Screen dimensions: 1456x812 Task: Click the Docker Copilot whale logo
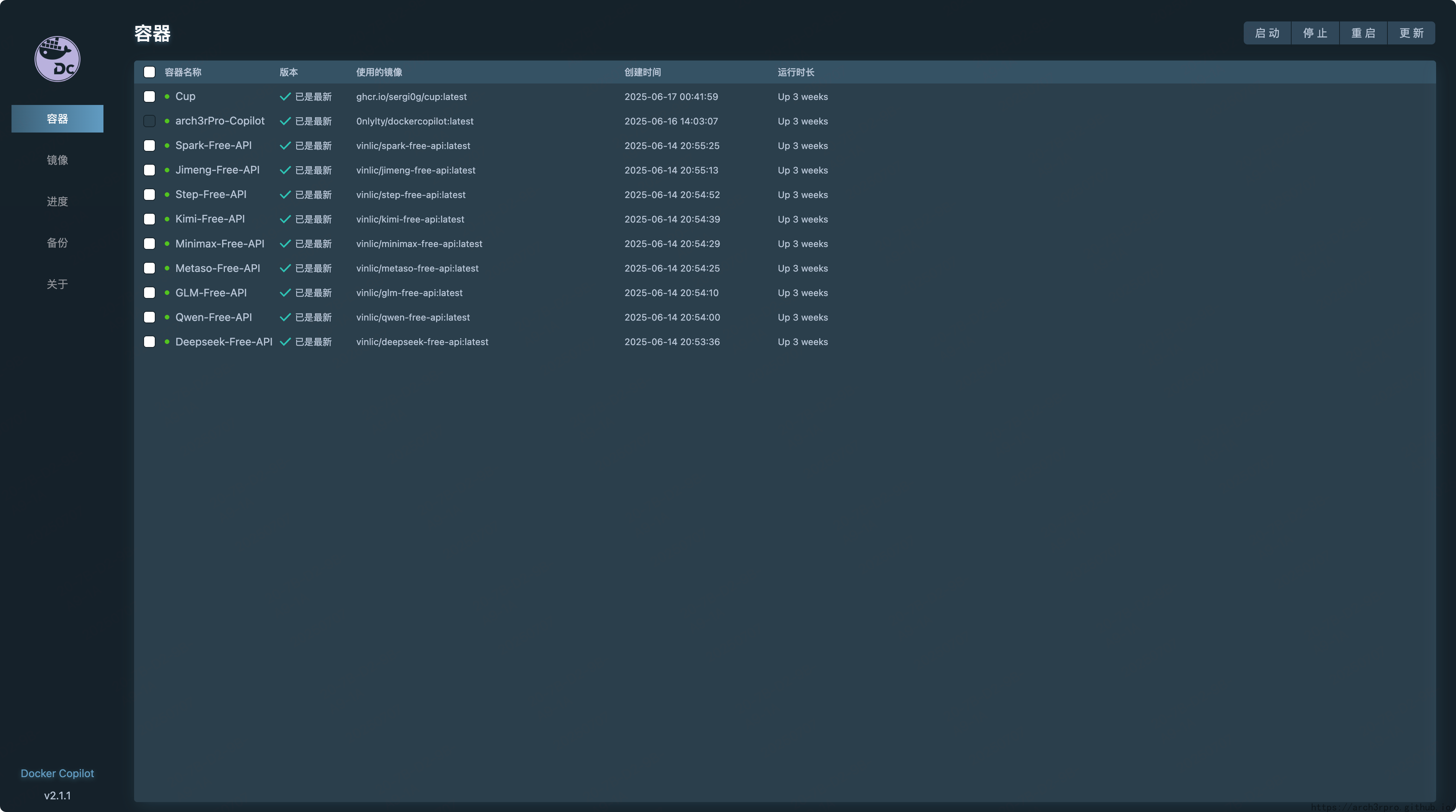tap(57, 59)
